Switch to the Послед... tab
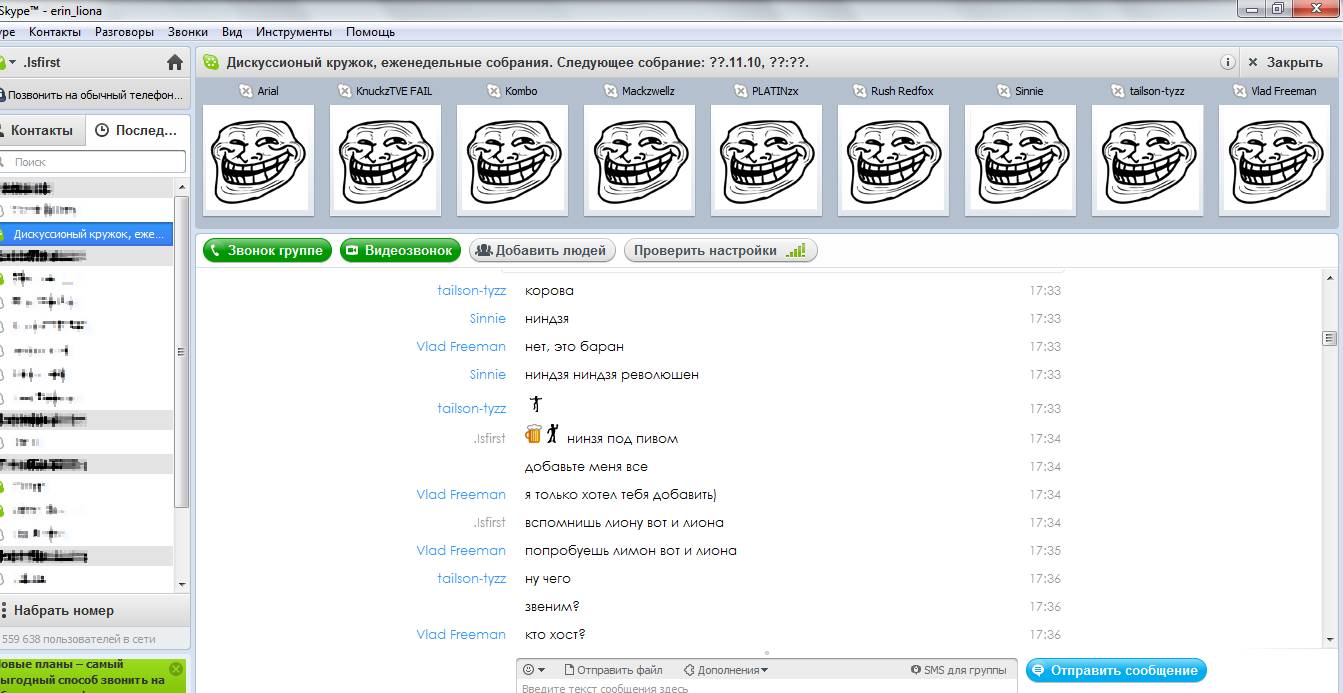Image resolution: width=1343 pixels, height=693 pixels. pyautogui.click(x=138, y=131)
